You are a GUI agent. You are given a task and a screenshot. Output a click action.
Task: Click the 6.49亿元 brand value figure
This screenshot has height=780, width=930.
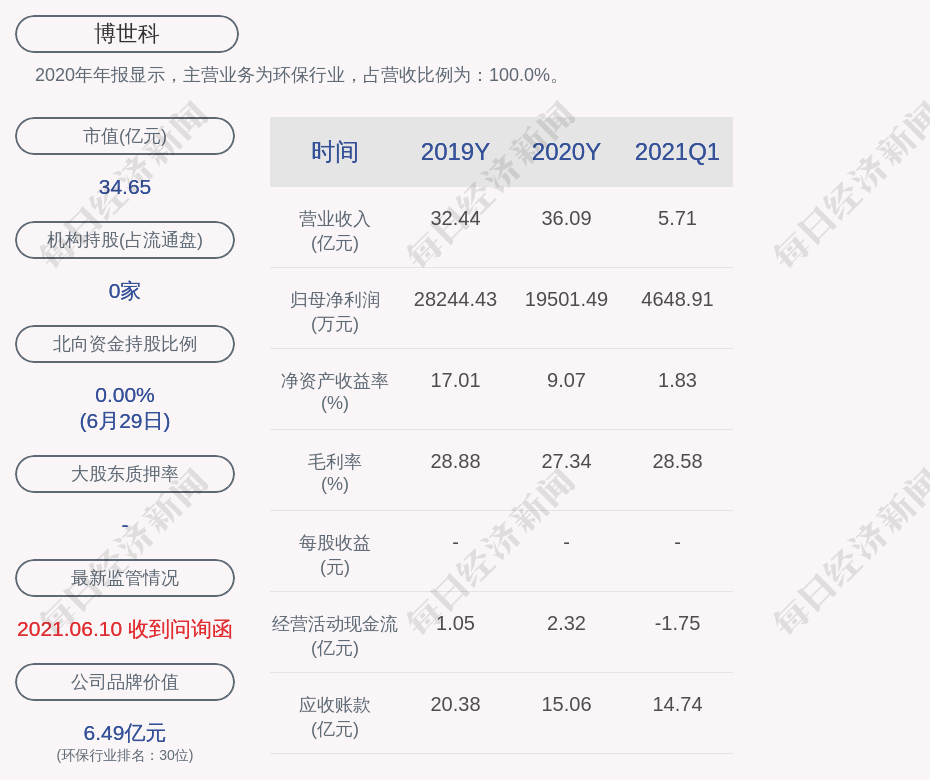[x=125, y=733]
